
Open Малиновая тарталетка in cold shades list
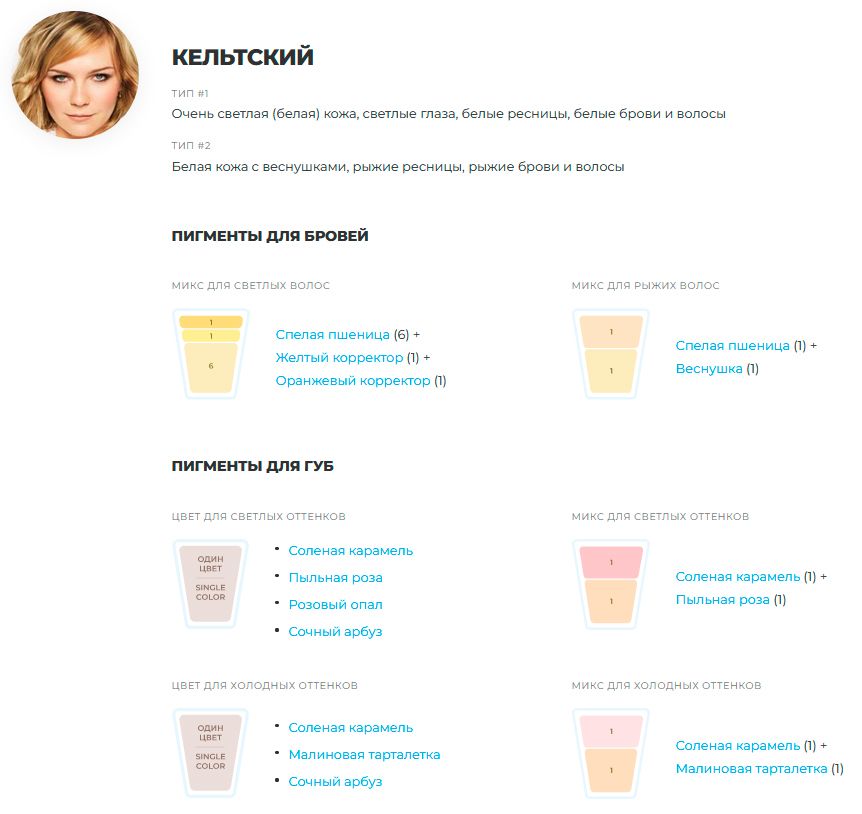(x=364, y=755)
